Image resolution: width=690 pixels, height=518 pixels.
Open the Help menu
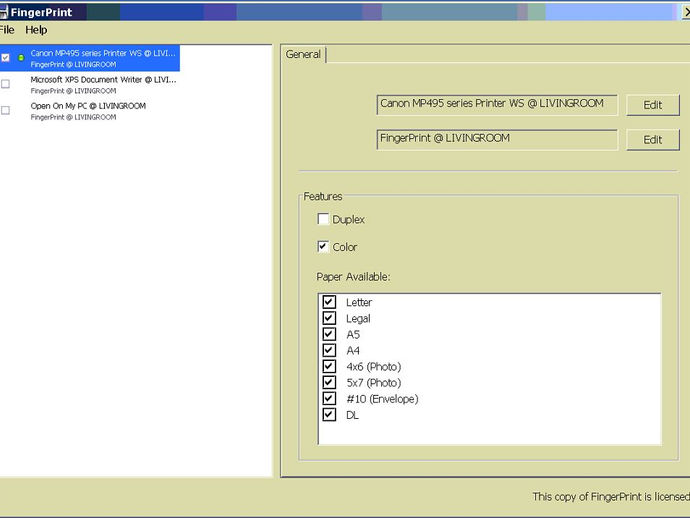pos(36,30)
